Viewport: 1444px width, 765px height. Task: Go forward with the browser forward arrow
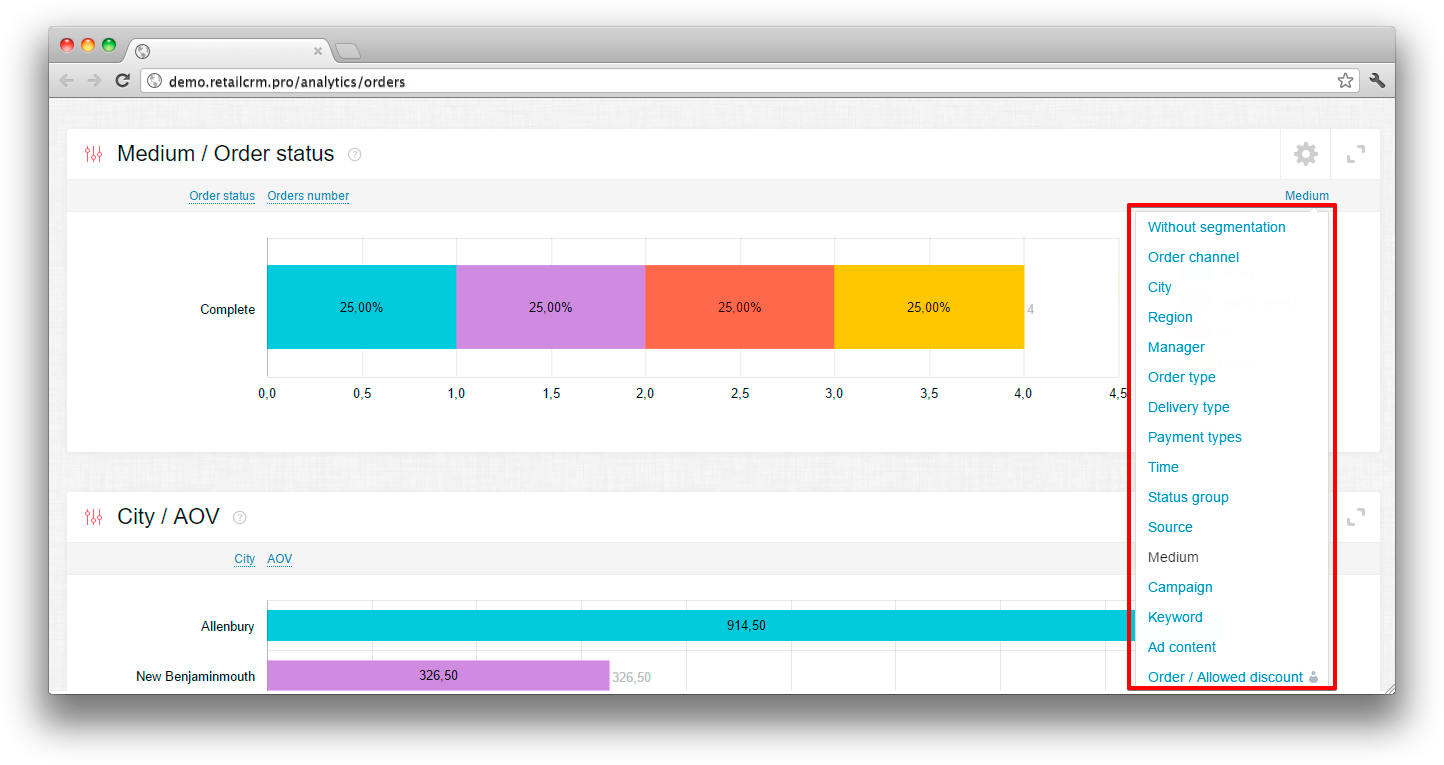coord(94,81)
